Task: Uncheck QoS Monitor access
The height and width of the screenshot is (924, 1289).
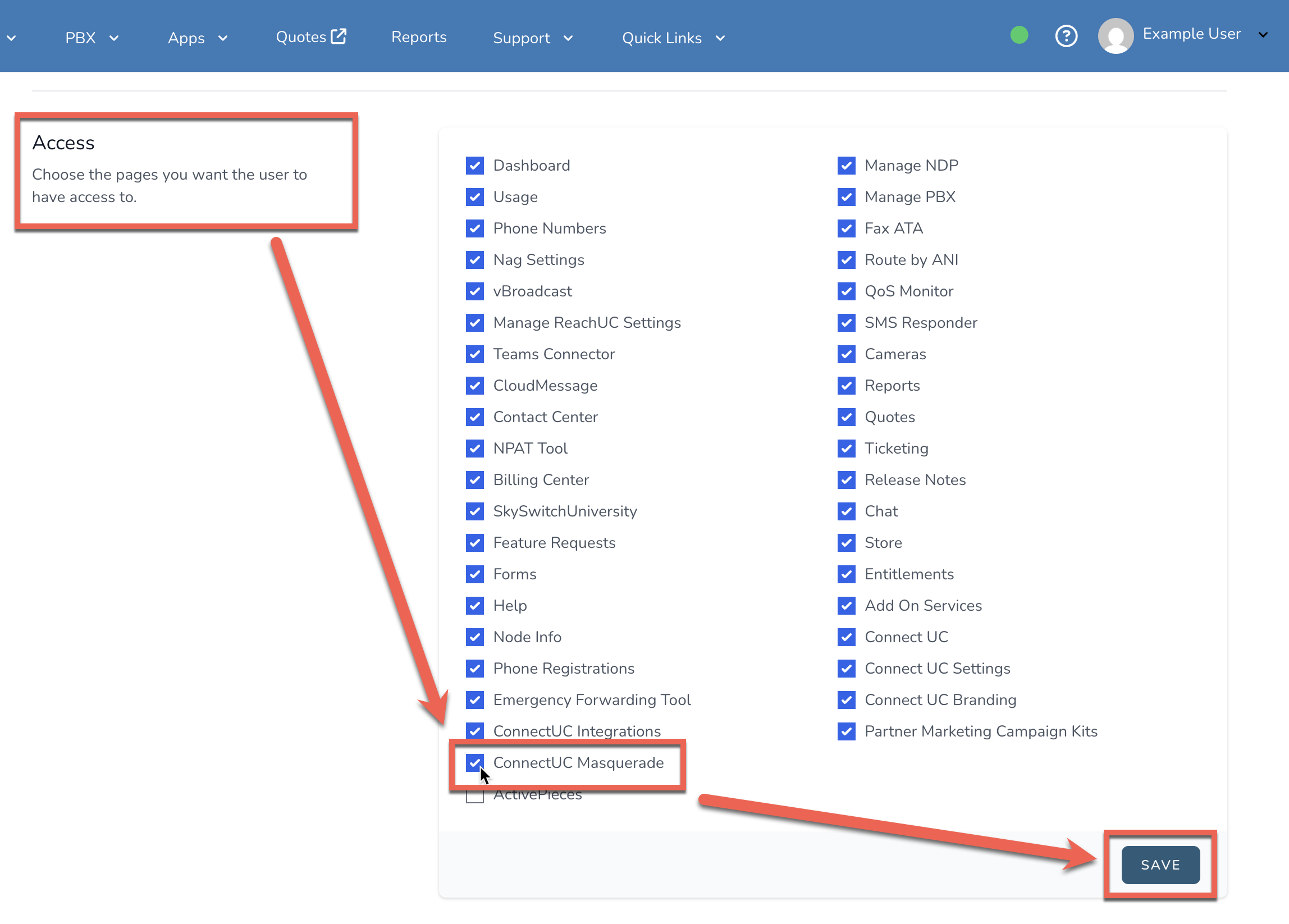Action: pos(846,291)
